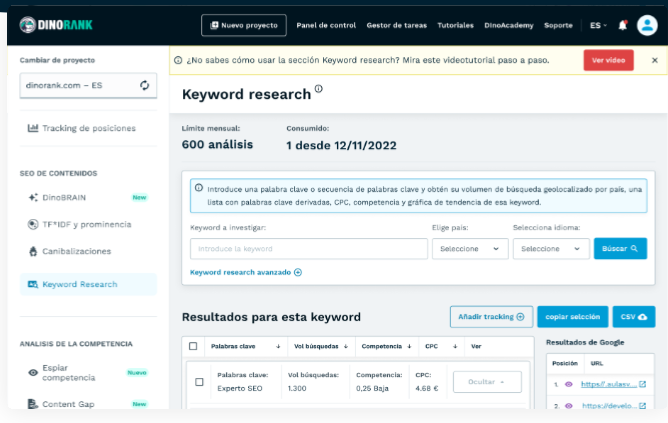Toggle eye icon for result position 1

[568, 384]
